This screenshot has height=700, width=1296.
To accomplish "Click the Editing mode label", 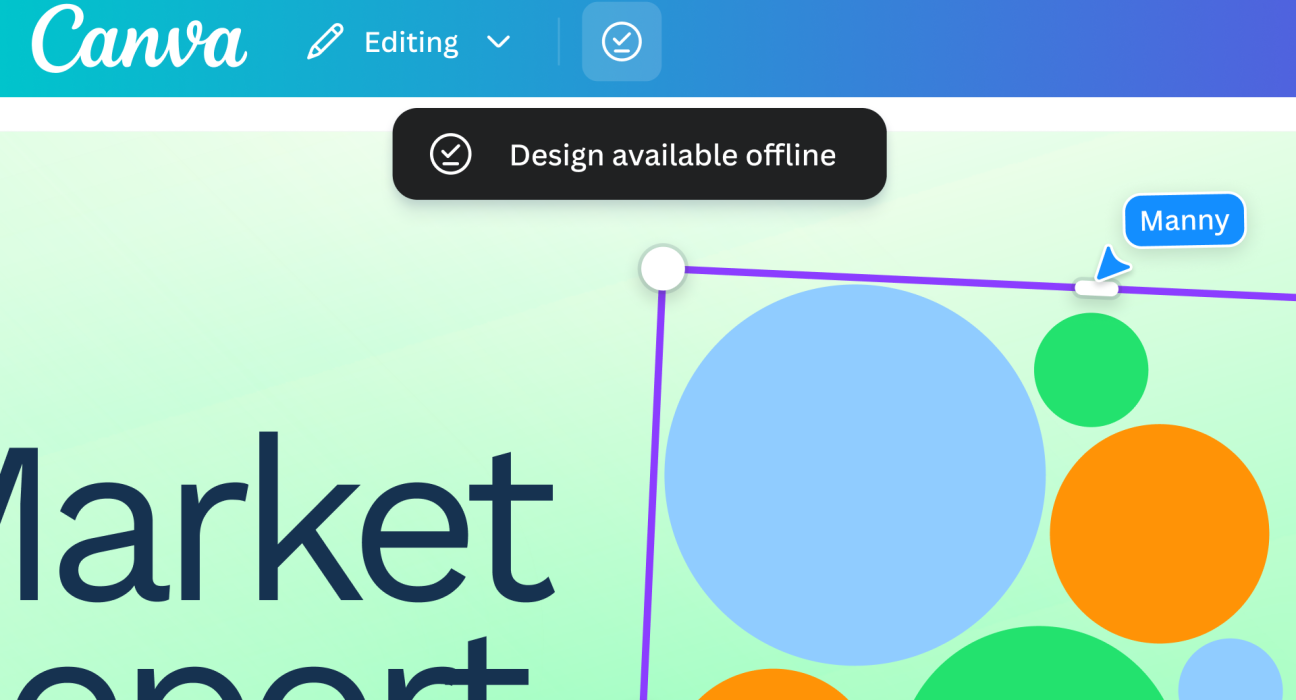I will coord(411,42).
